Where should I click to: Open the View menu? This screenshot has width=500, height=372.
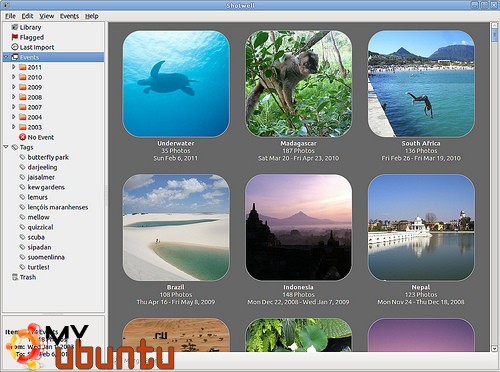click(47, 16)
